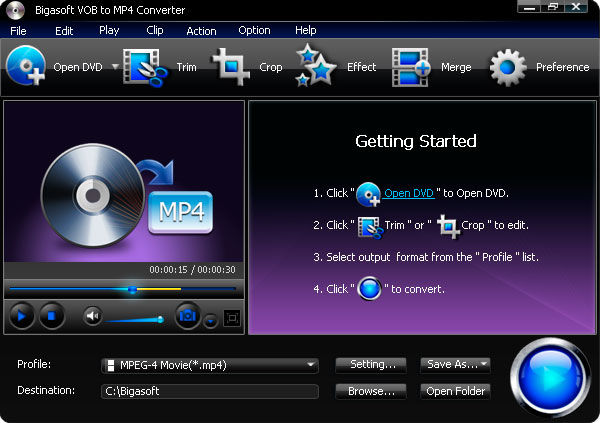Close the Bigasoft converter window
The image size is (600, 423).
pos(576,7)
